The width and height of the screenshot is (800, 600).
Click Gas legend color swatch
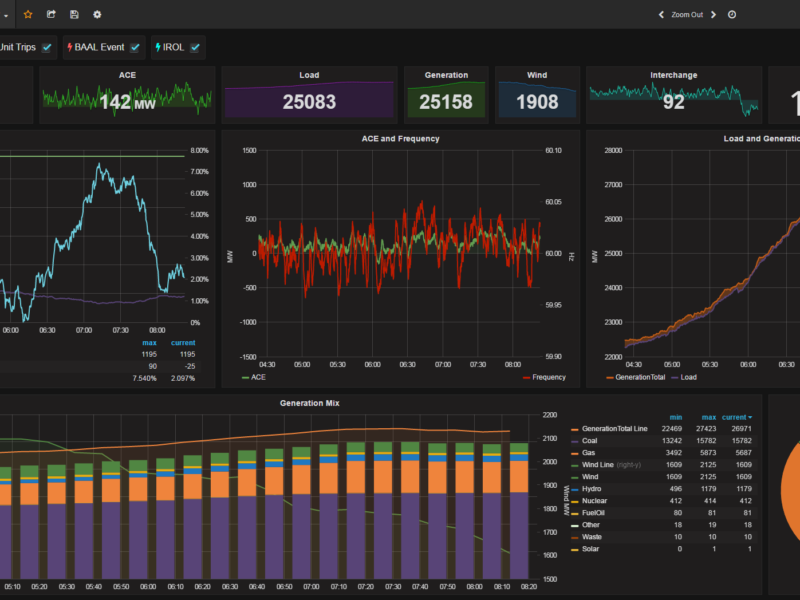coord(574,453)
